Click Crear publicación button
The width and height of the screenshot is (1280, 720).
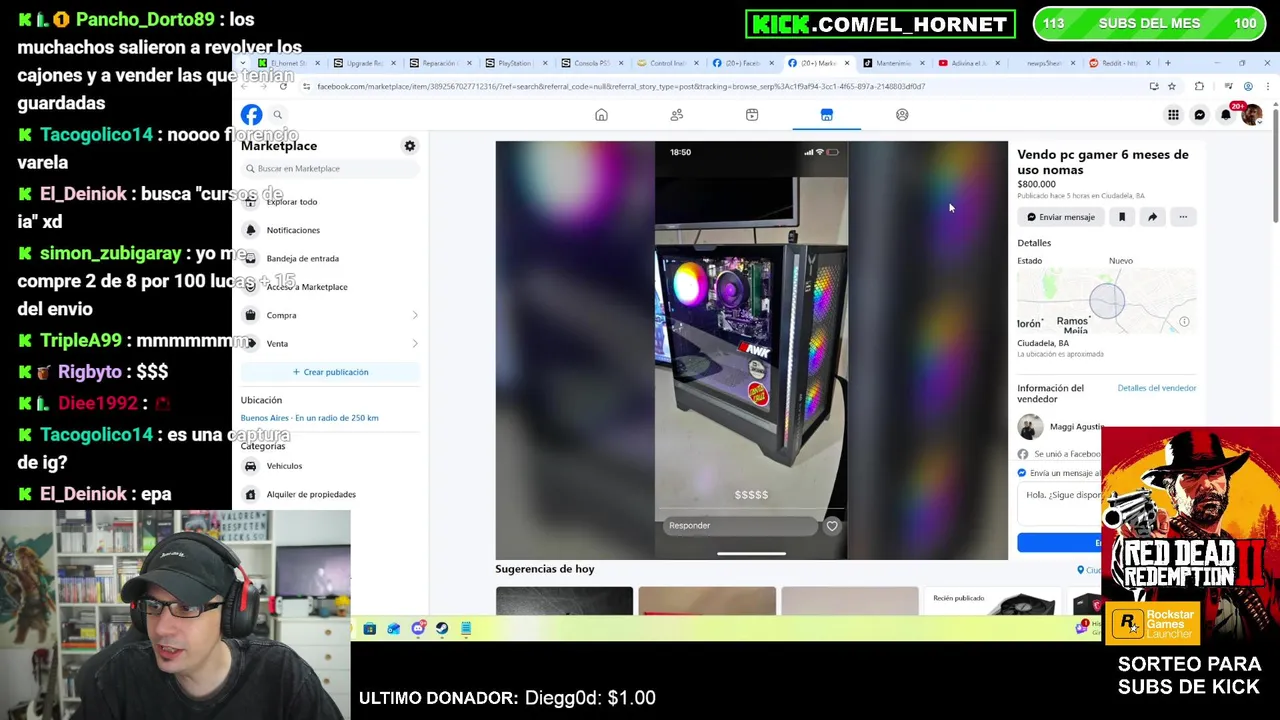[330, 372]
